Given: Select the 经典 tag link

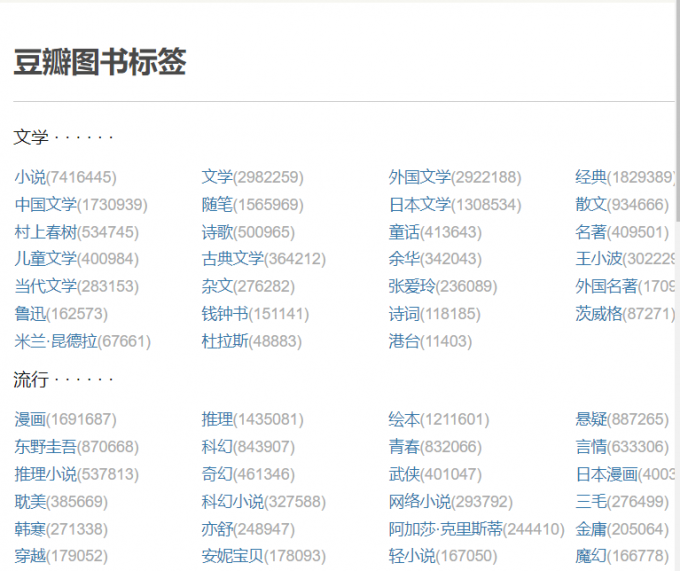Looking at the screenshot, I should [x=591, y=177].
